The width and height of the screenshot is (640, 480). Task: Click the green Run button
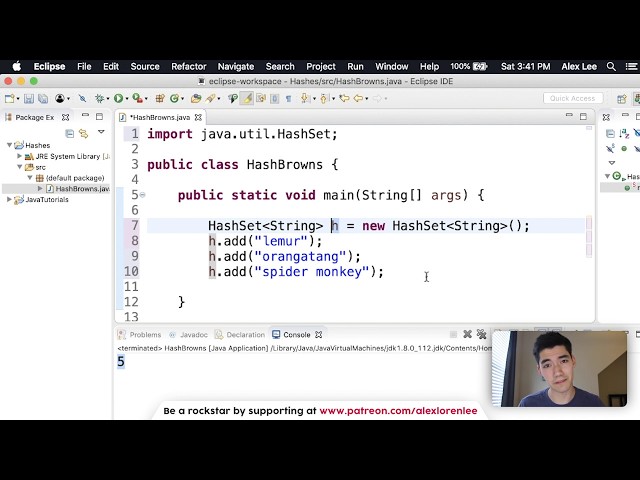pyautogui.click(x=118, y=98)
